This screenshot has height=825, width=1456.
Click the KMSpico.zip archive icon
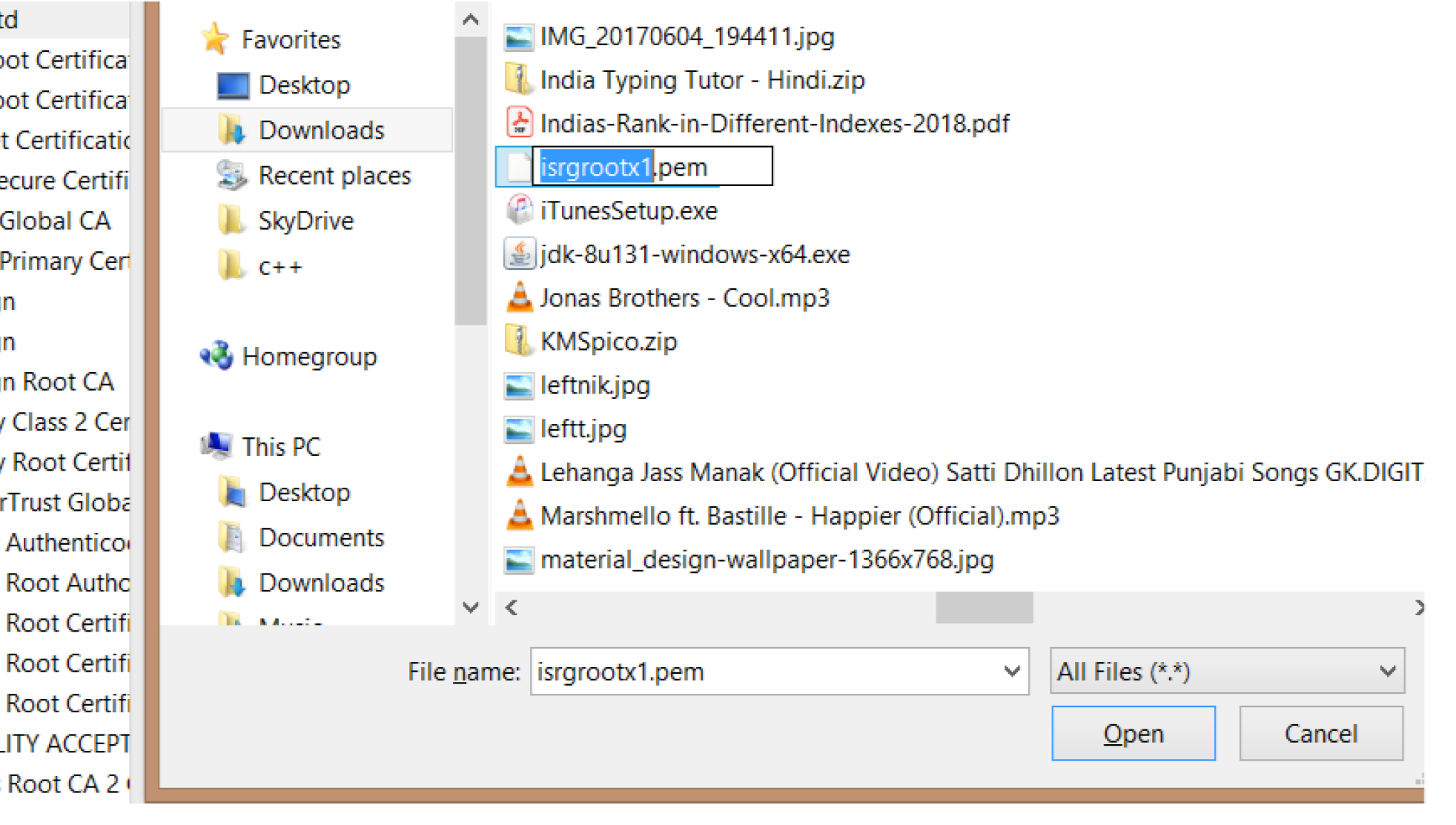[x=519, y=342]
